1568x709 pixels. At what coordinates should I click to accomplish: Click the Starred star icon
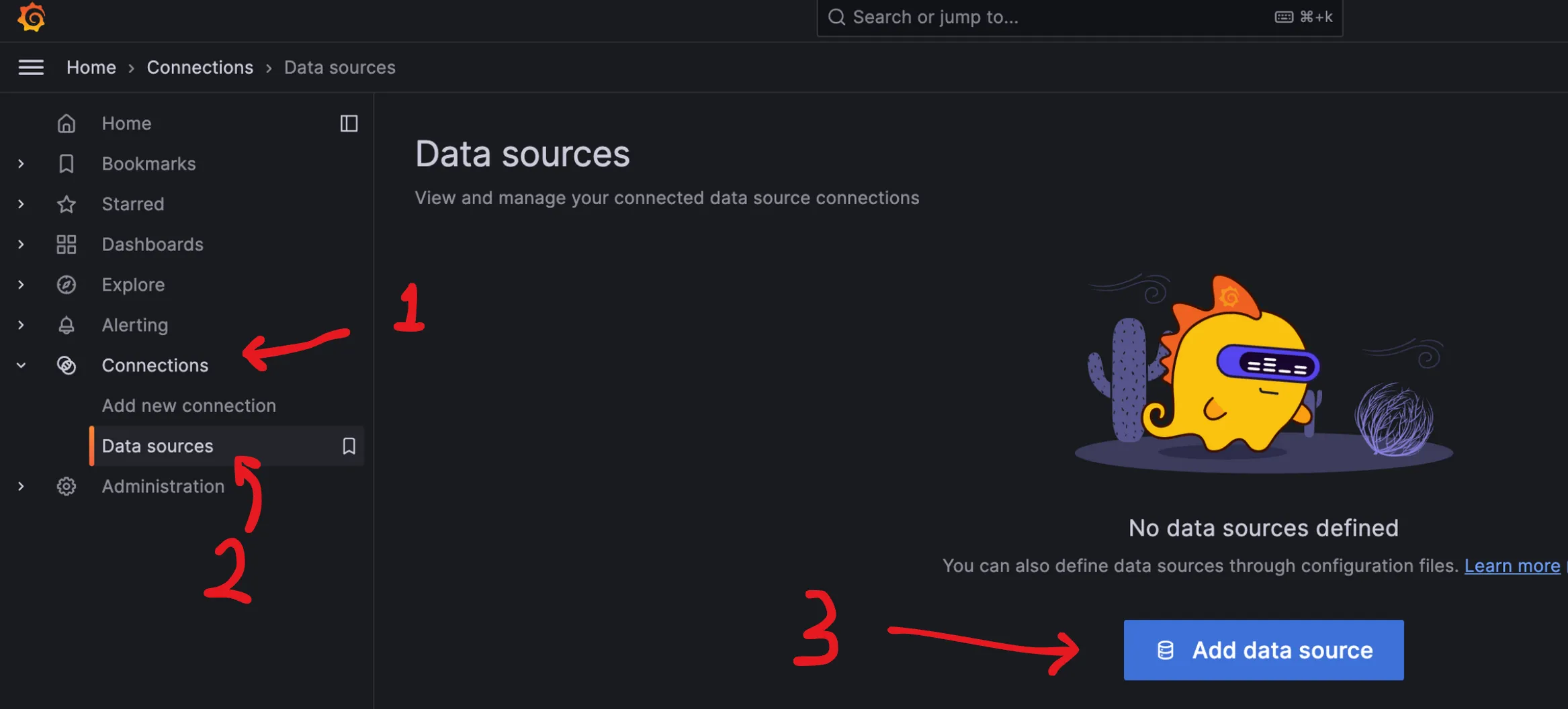coord(66,204)
